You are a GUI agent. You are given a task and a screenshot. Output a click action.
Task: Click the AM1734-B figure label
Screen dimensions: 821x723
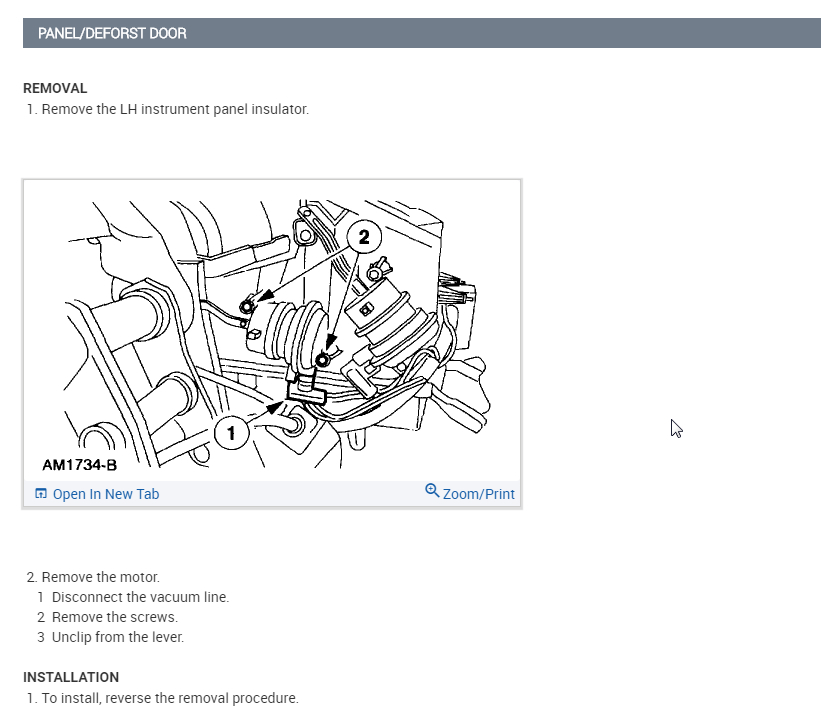pyautogui.click(x=80, y=465)
